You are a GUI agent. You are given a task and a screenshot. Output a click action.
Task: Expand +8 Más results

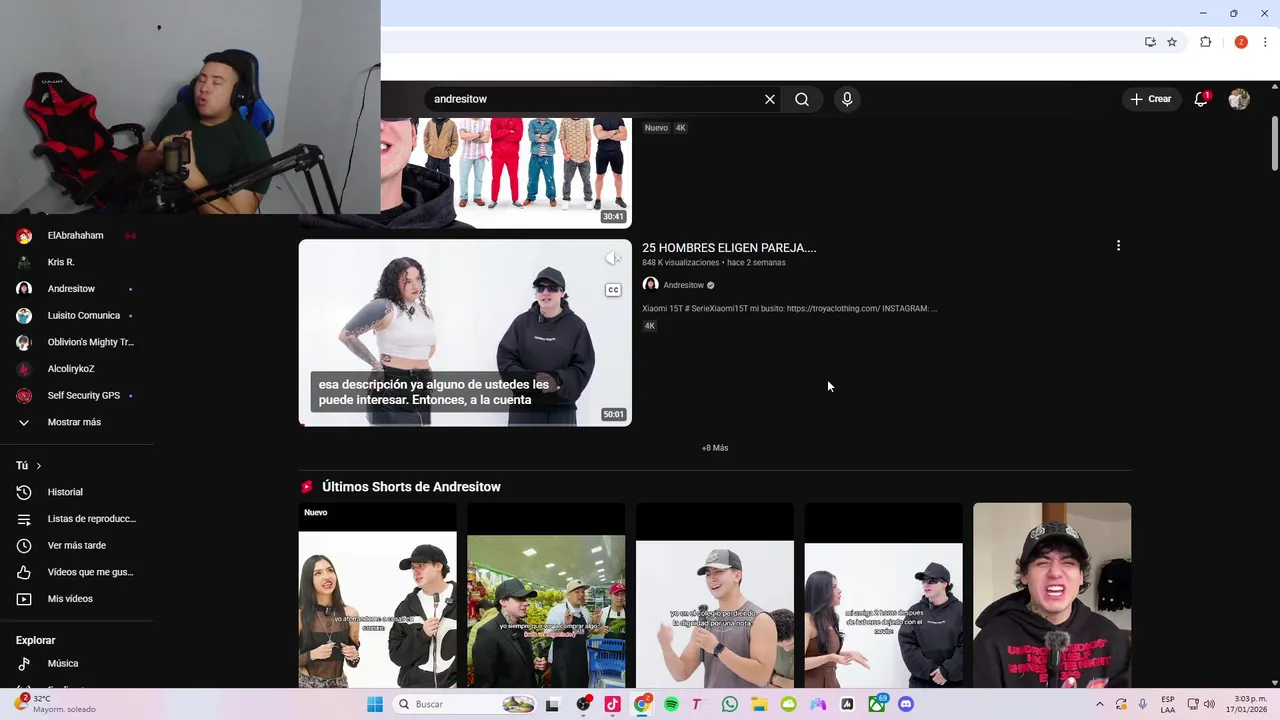point(715,448)
